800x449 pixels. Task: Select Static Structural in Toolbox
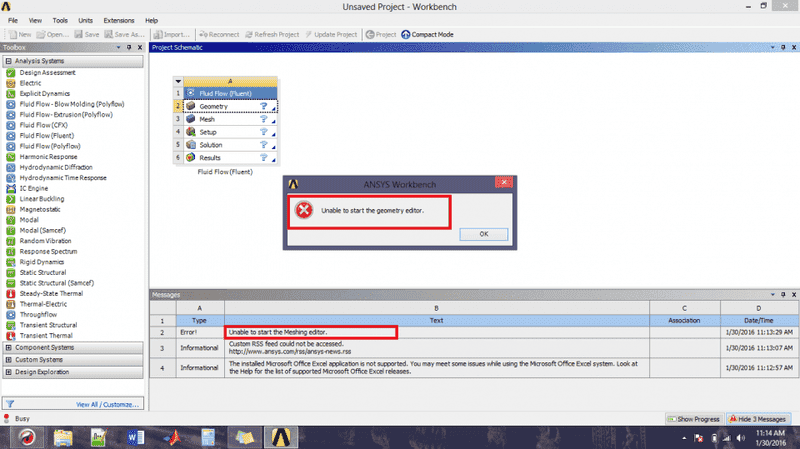tap(43, 273)
